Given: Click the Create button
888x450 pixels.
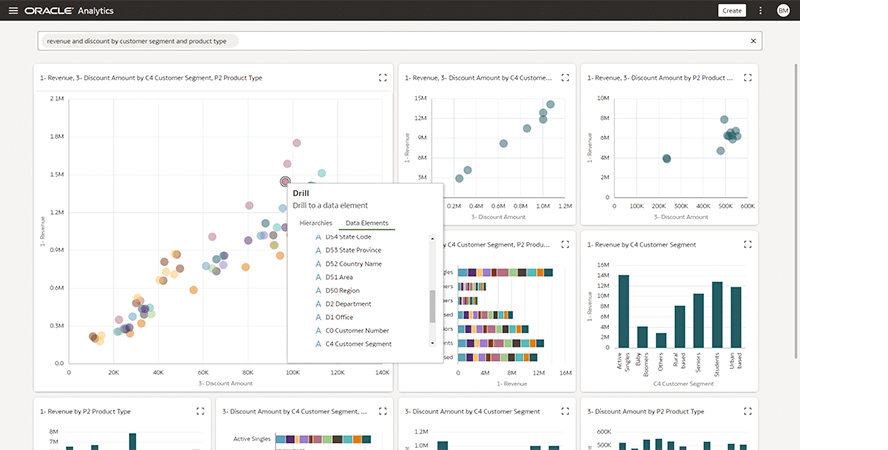Looking at the screenshot, I should pyautogui.click(x=732, y=10).
